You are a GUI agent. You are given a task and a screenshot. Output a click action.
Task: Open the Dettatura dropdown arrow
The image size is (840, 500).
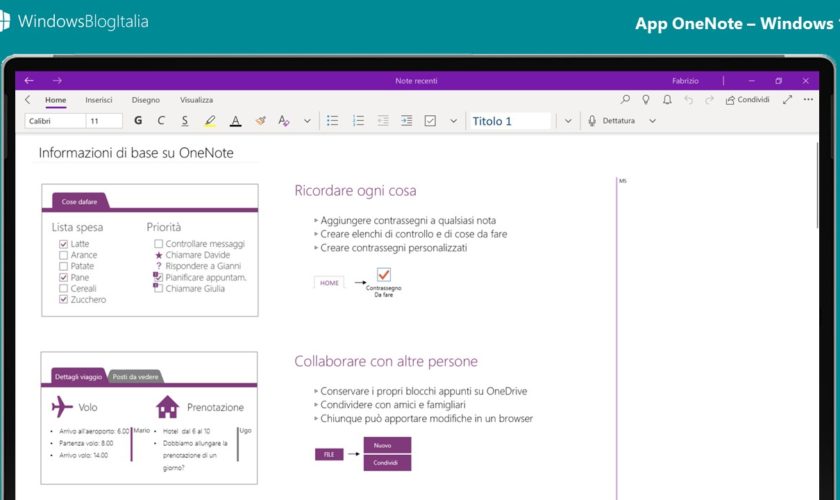point(653,121)
